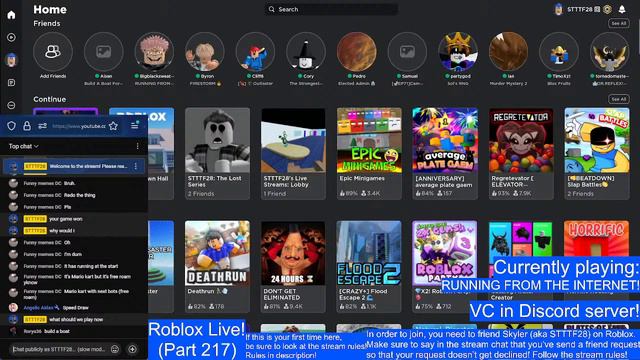
Task: Open the browser hamburger menu icon
Action: click(134, 126)
